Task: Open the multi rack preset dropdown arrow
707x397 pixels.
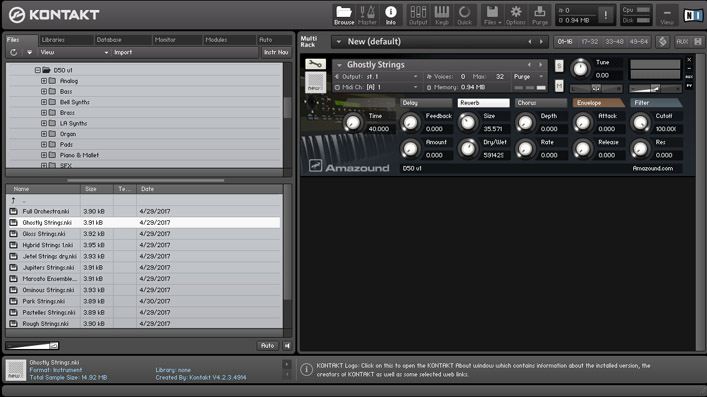Action: pyautogui.click(x=339, y=42)
